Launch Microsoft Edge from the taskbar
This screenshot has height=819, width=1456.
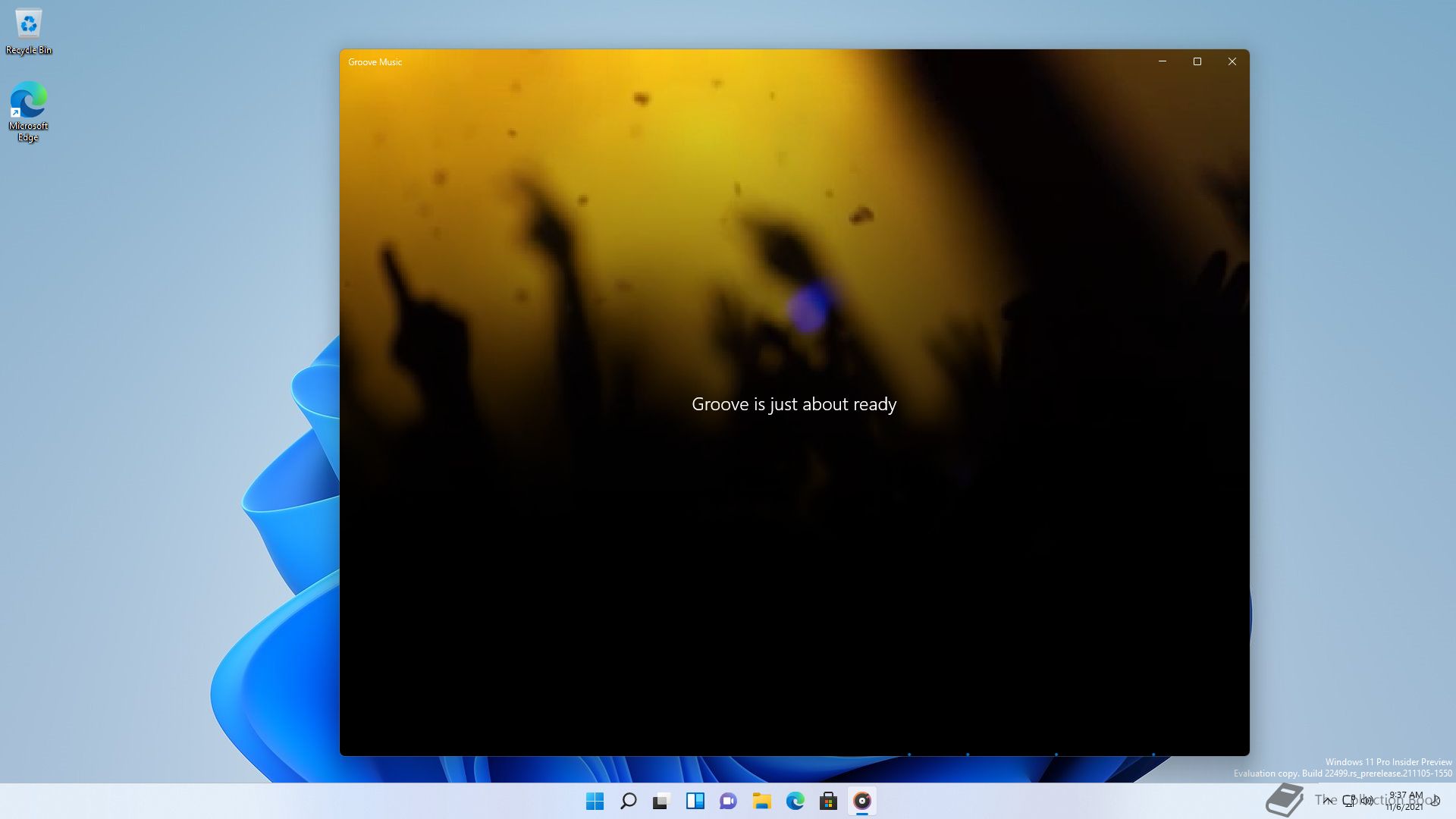click(x=795, y=801)
